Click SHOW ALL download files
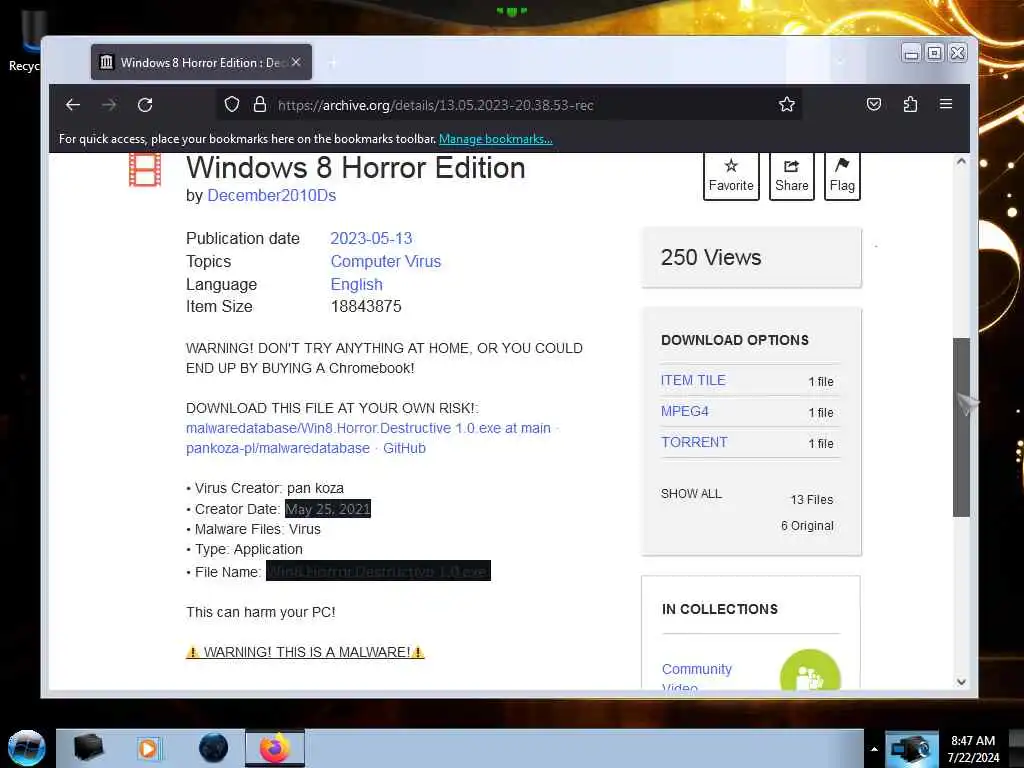The height and width of the screenshot is (768, 1024). [x=692, y=494]
